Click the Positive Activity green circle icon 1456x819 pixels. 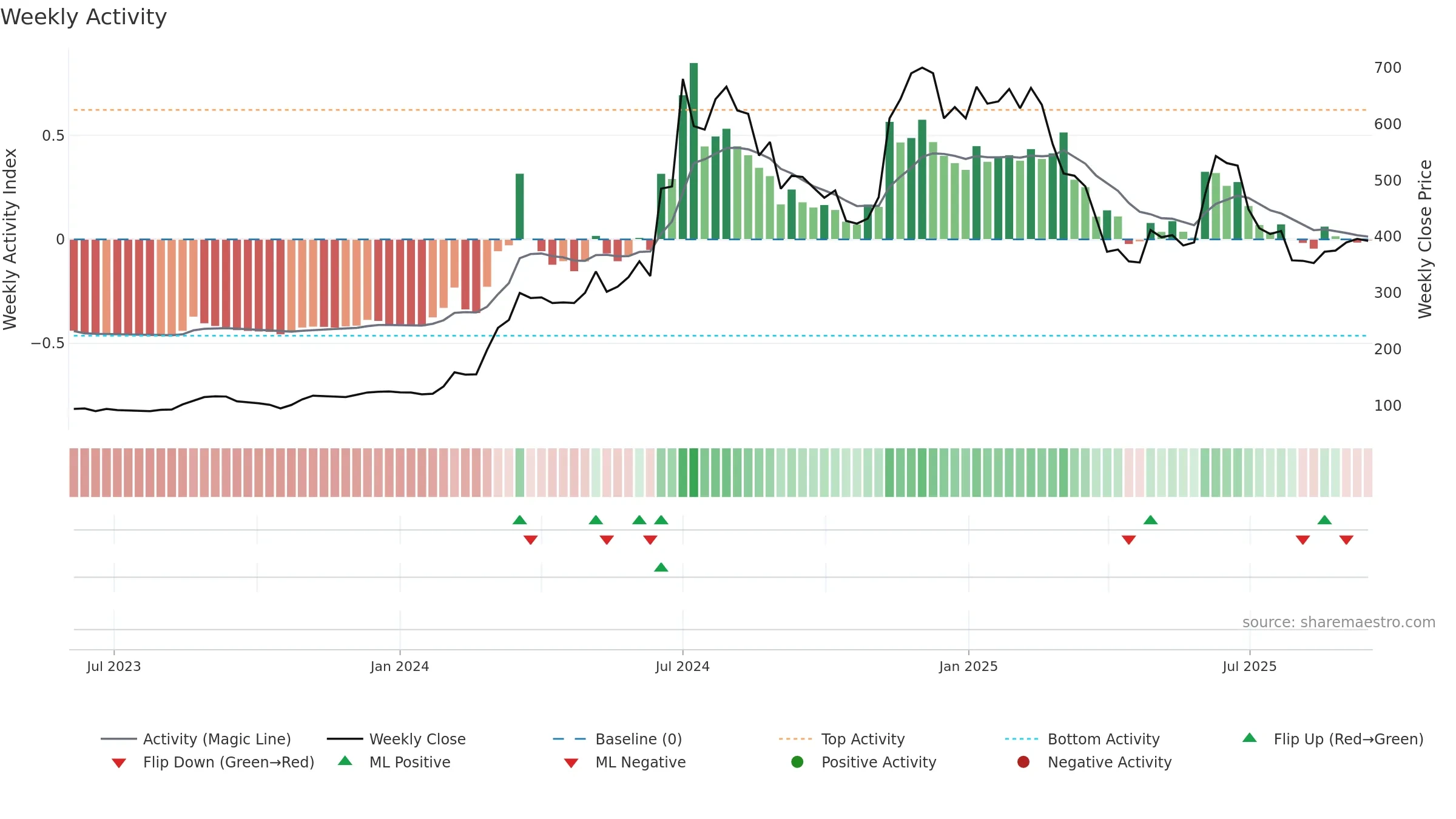coord(797,762)
